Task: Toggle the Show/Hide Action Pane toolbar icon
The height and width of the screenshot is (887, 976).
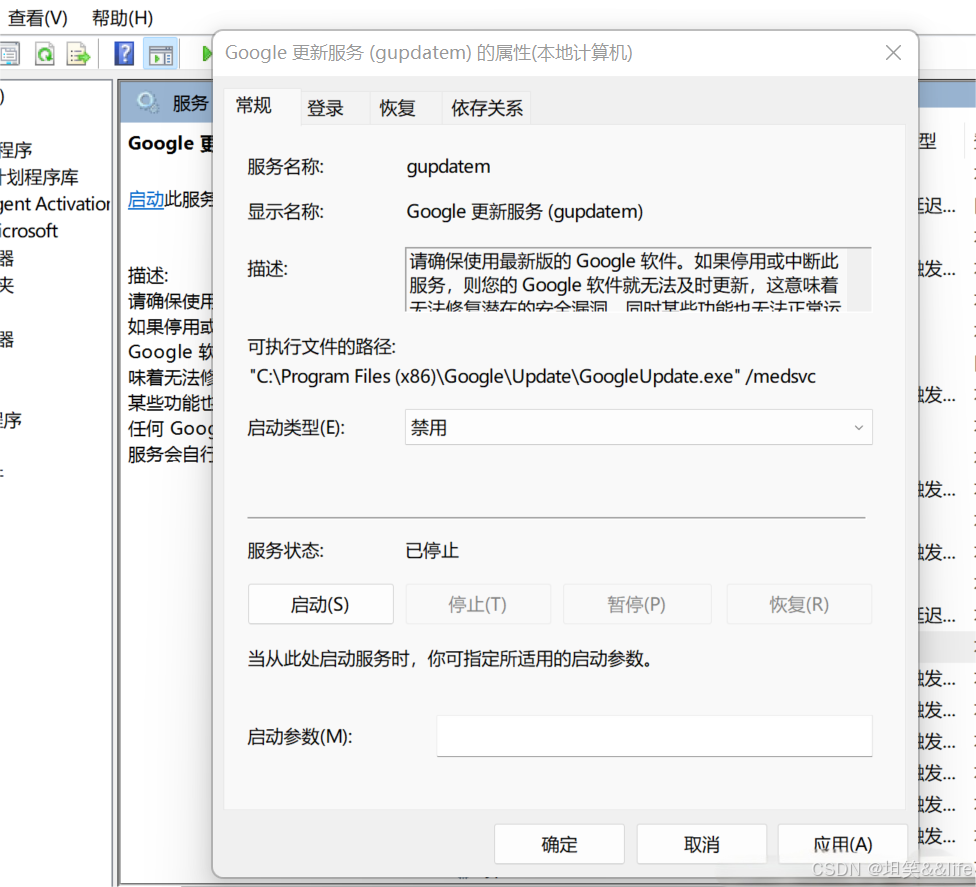Action: pos(161,55)
